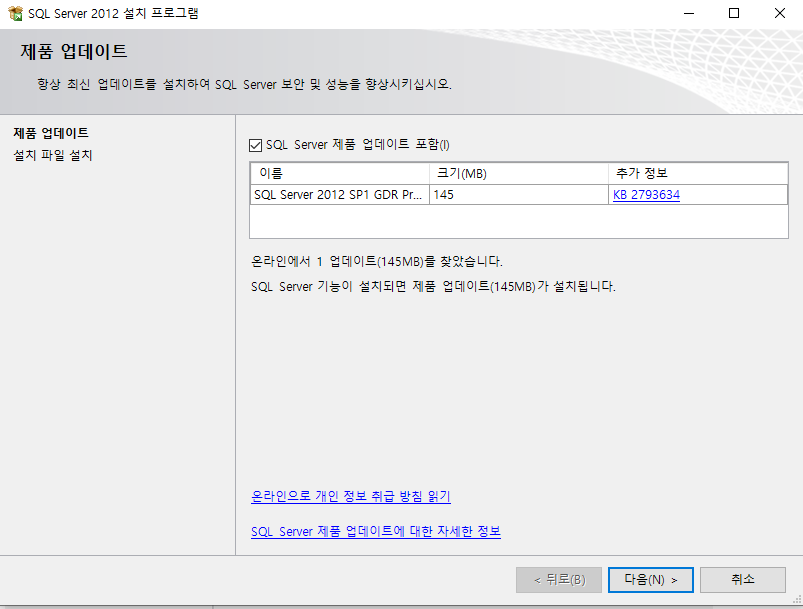Image resolution: width=803 pixels, height=609 pixels.
Task: Click the 항상 최신 업데이트를 설치하여 description text
Action: [x=244, y=84]
